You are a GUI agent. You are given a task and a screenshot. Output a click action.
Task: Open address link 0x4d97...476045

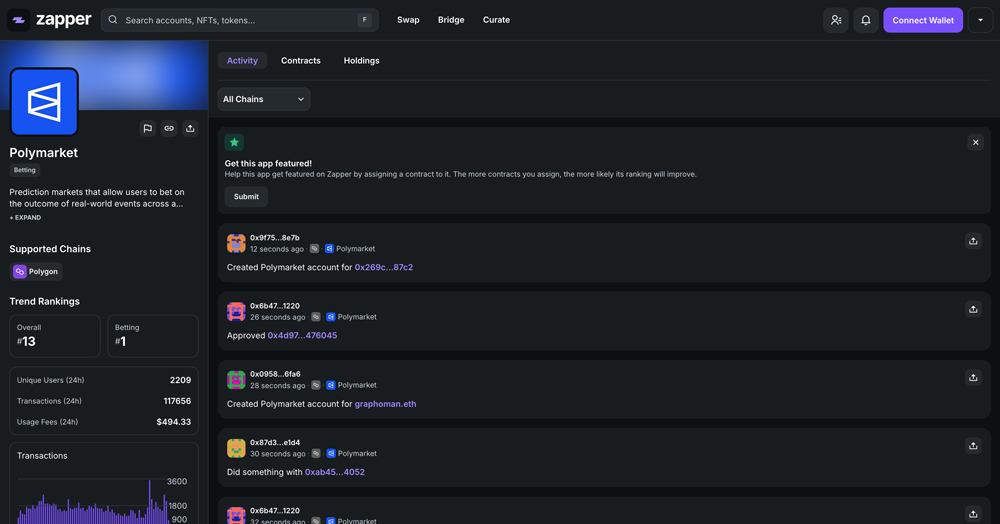pyautogui.click(x=302, y=335)
